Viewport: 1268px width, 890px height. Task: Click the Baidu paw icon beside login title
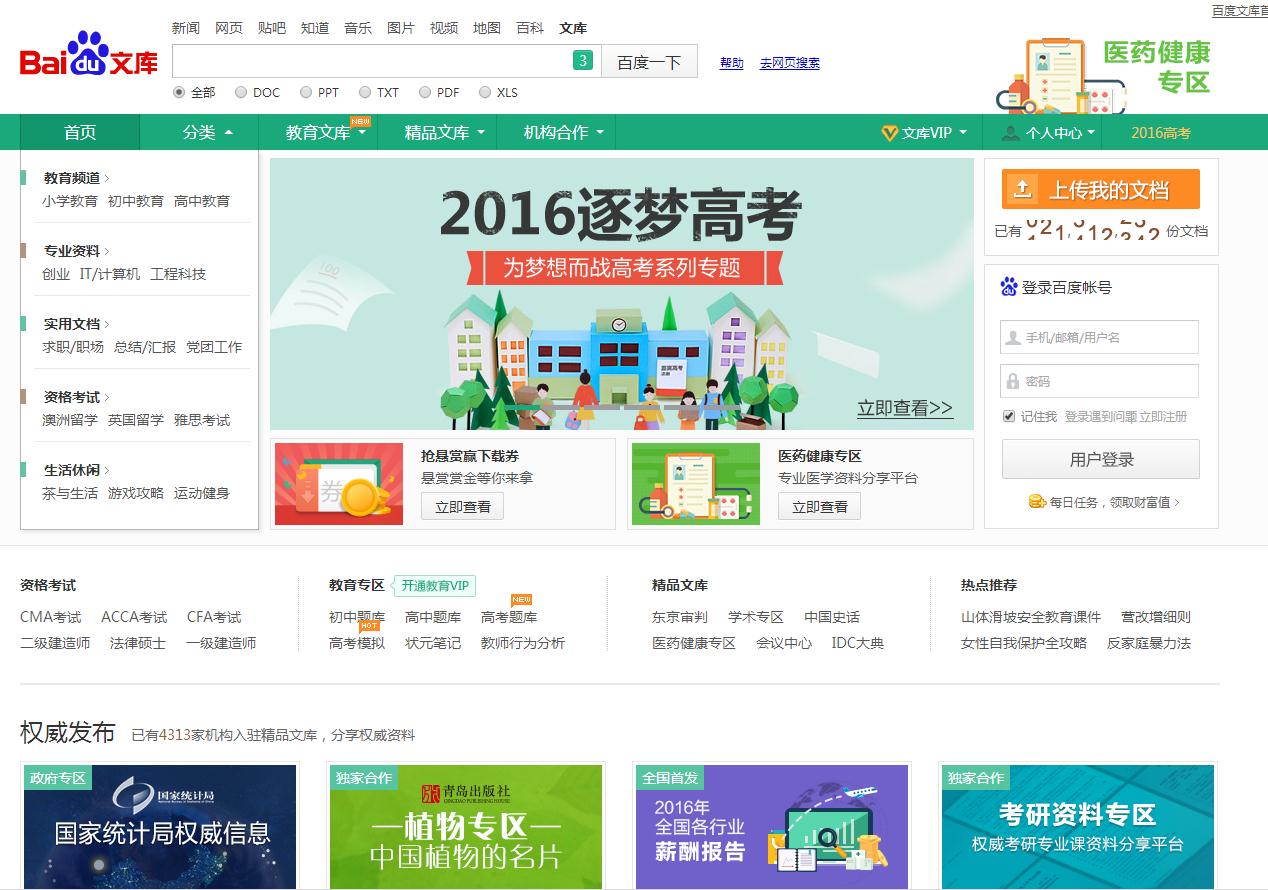coord(1009,287)
